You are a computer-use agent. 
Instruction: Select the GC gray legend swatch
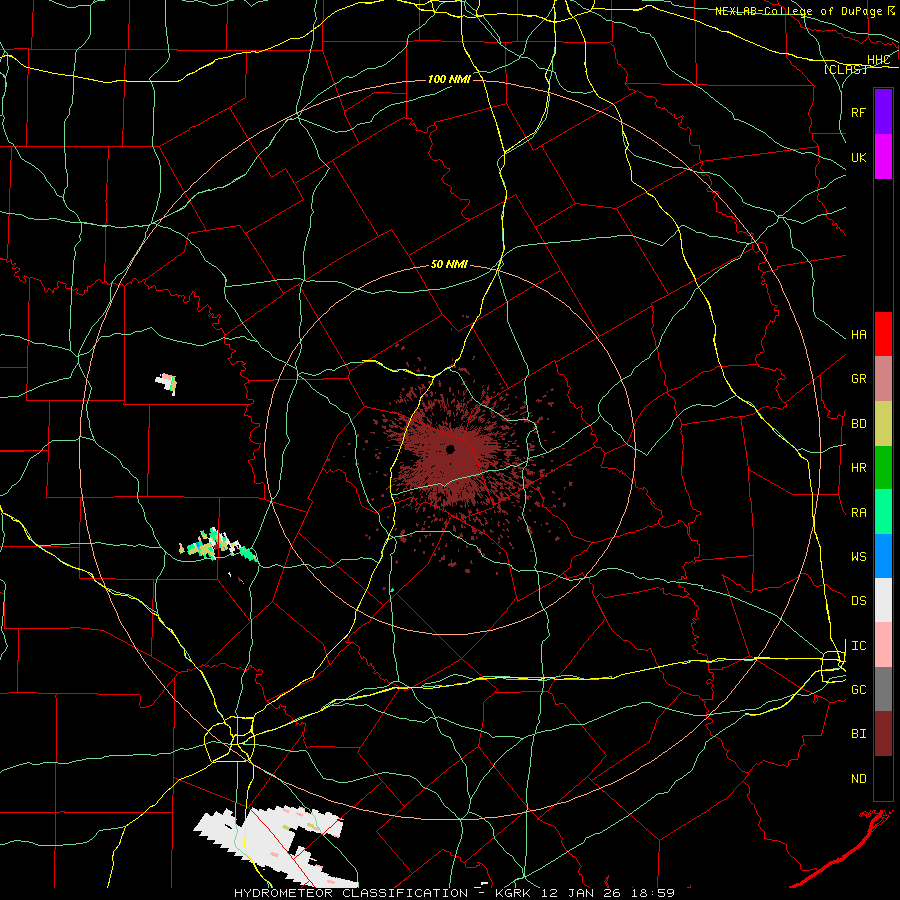(x=883, y=689)
